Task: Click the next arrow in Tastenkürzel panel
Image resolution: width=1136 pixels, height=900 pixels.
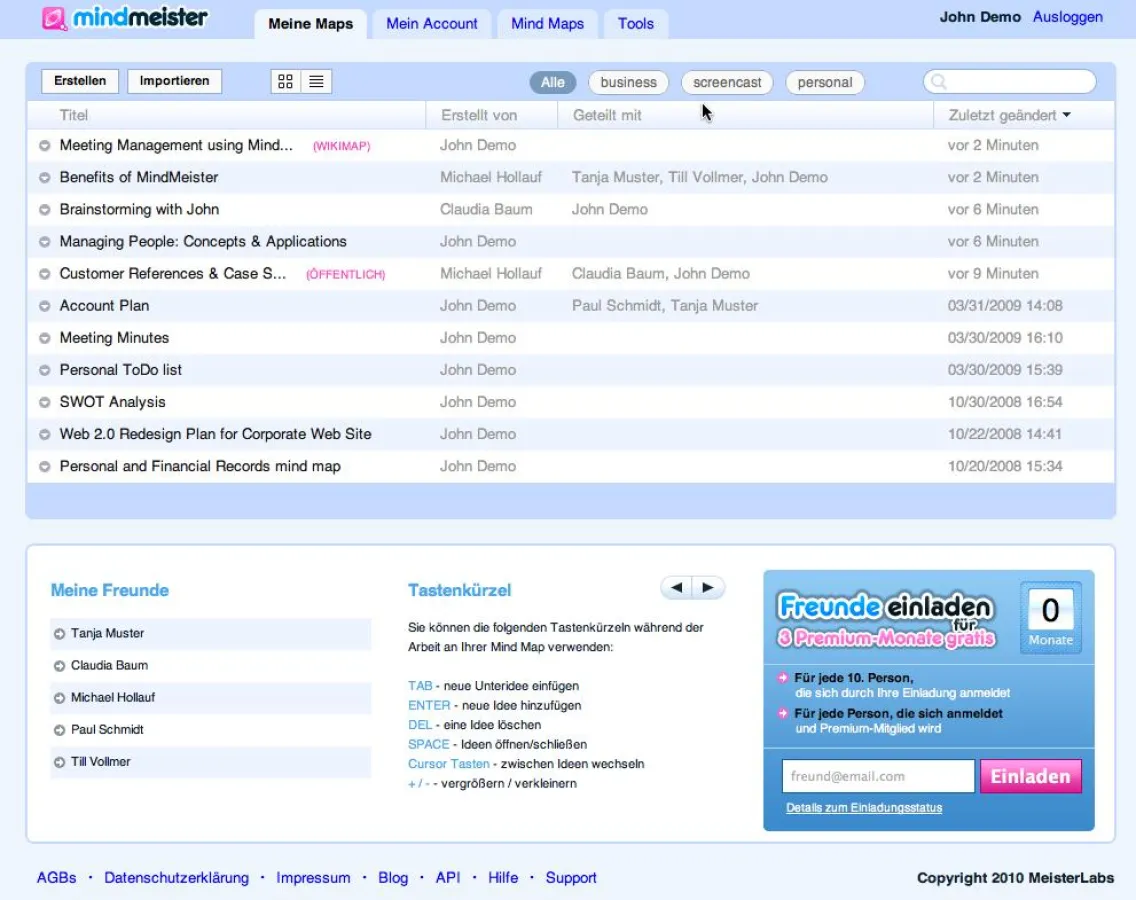Action: tap(708, 587)
